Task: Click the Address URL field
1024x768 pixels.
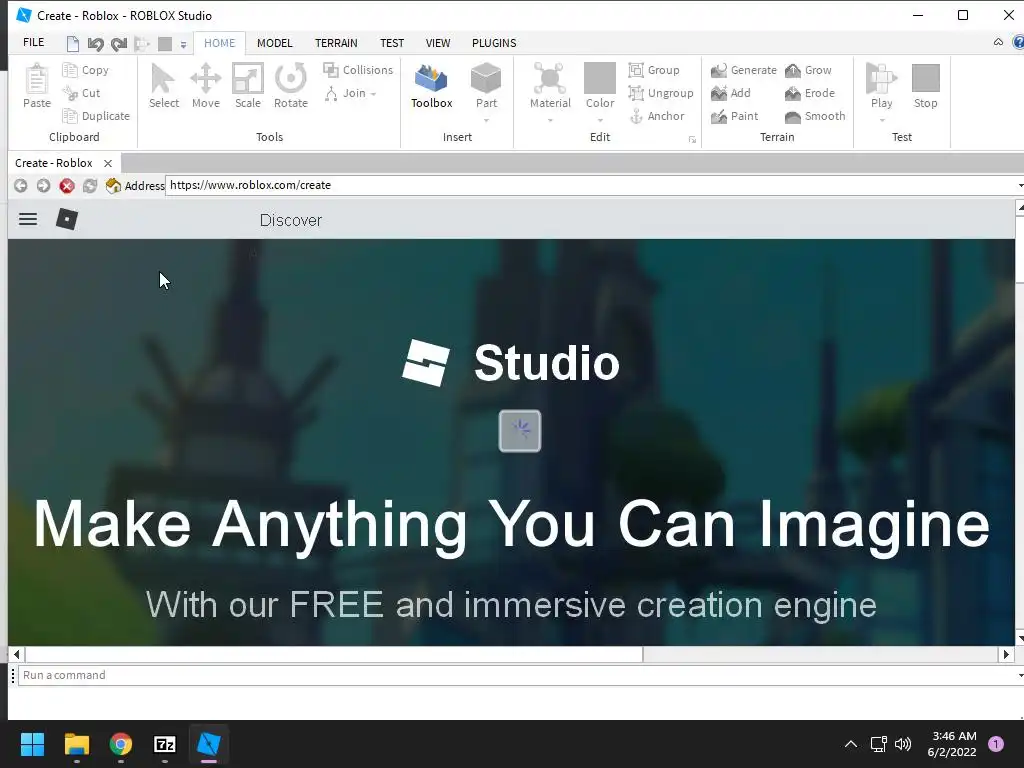Action: point(594,185)
